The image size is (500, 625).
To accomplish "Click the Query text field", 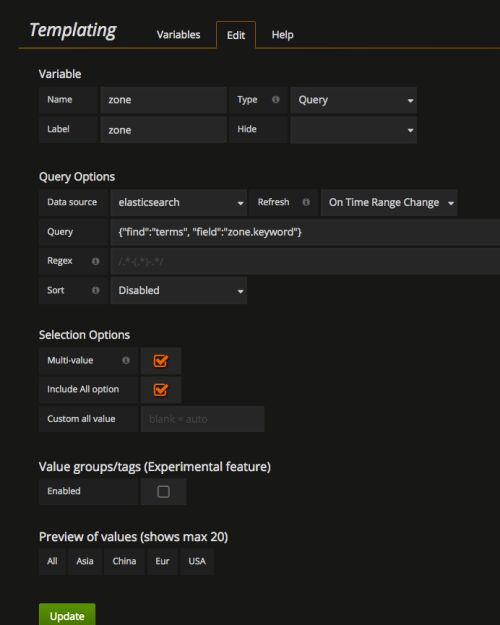I will click(305, 232).
